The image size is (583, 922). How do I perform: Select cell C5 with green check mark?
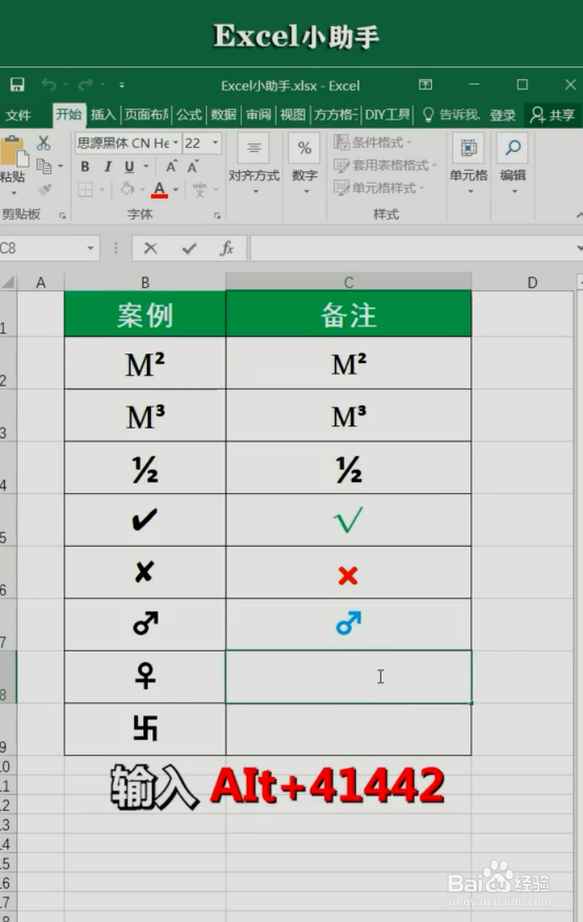click(x=348, y=520)
